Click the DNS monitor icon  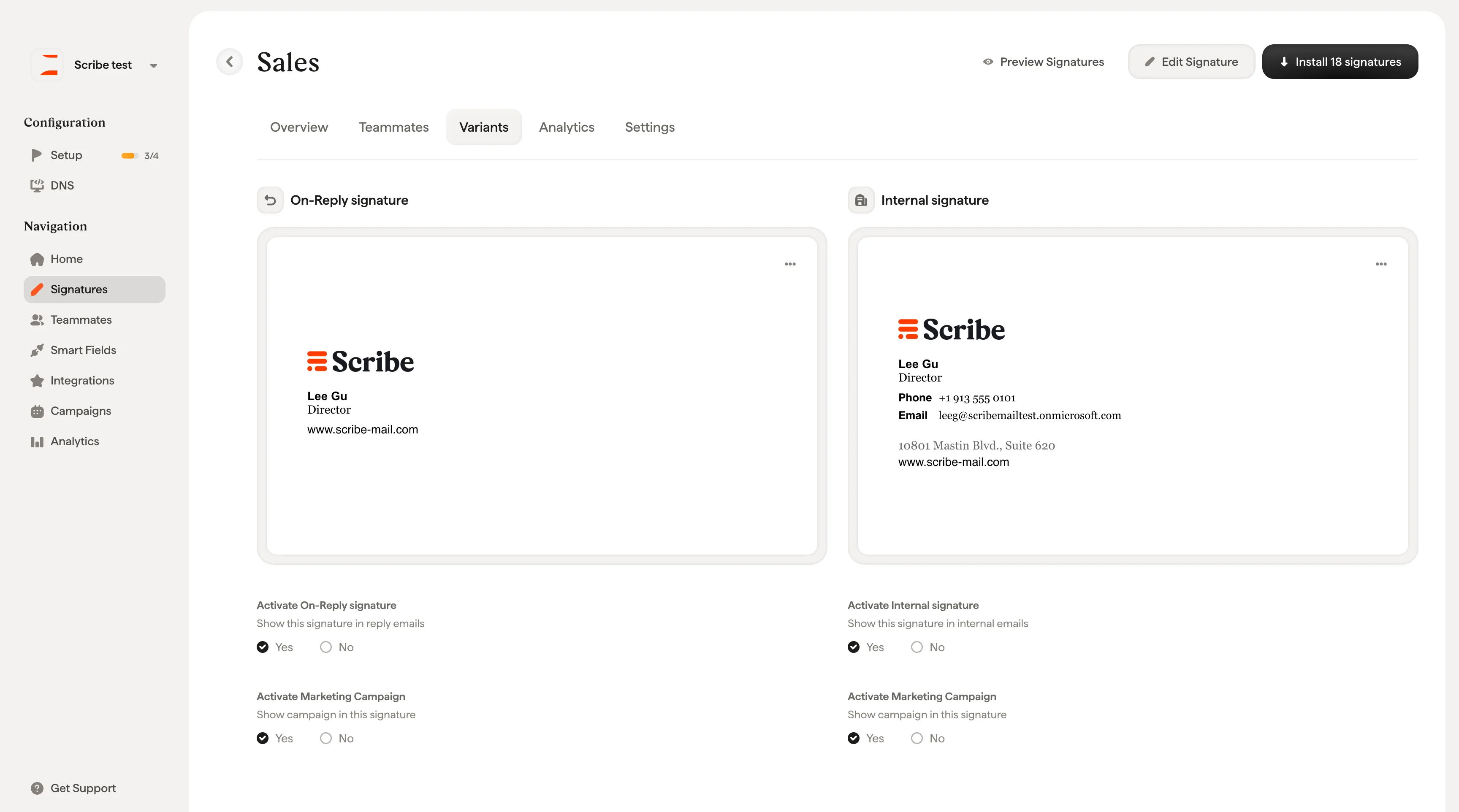tap(37, 185)
